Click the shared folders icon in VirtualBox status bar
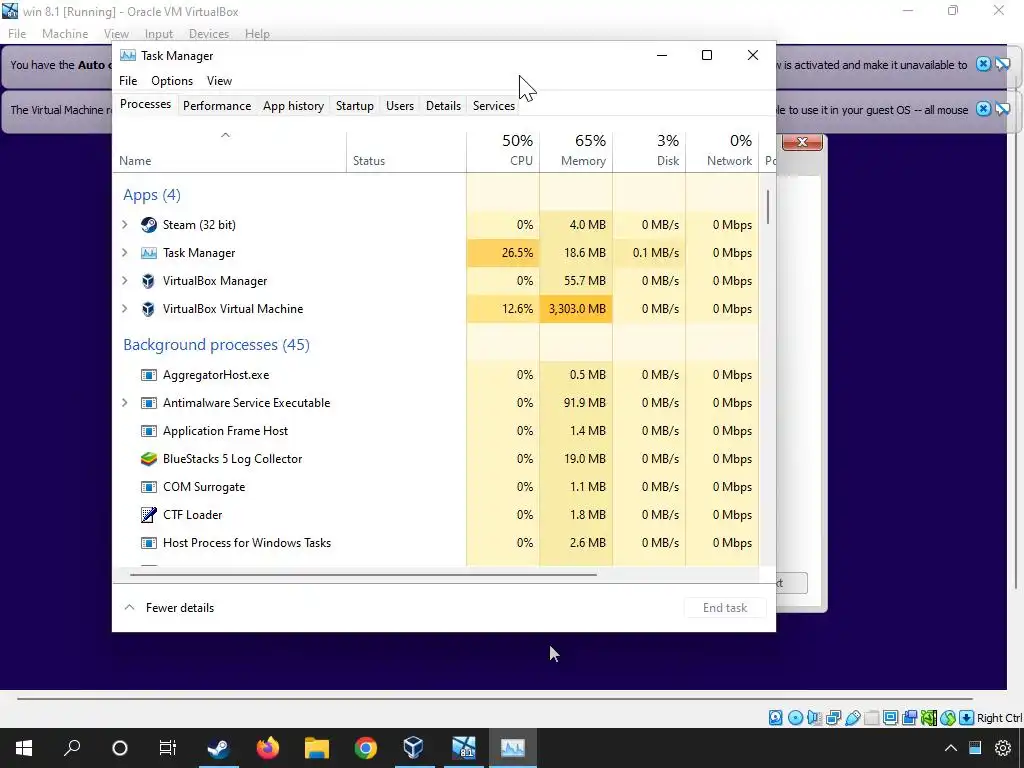Viewport: 1024px width, 768px height. (x=871, y=718)
